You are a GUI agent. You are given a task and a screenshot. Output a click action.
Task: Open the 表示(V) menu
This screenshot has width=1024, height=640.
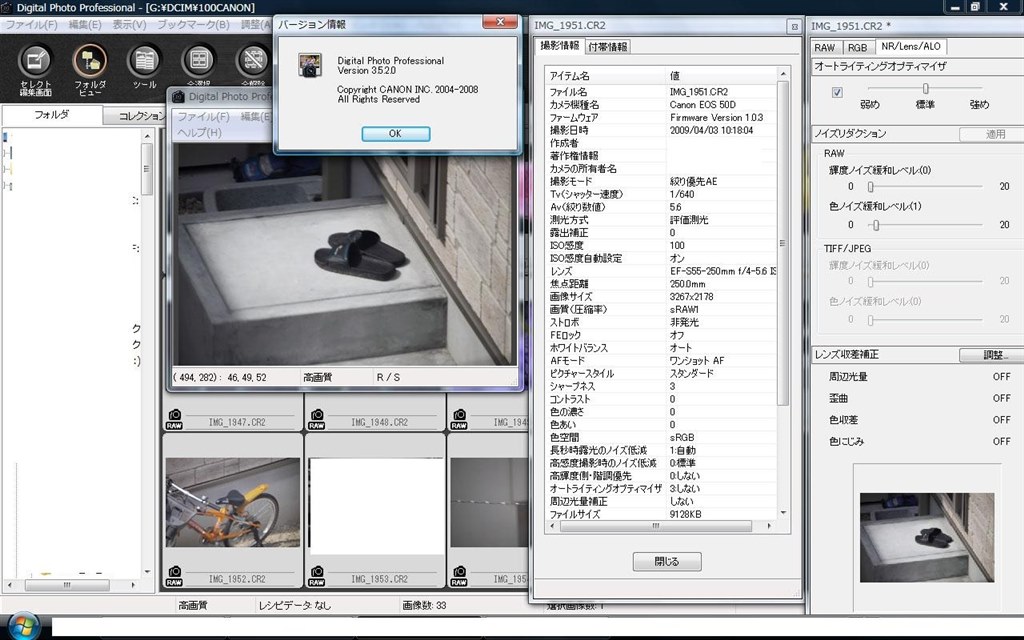click(x=129, y=25)
